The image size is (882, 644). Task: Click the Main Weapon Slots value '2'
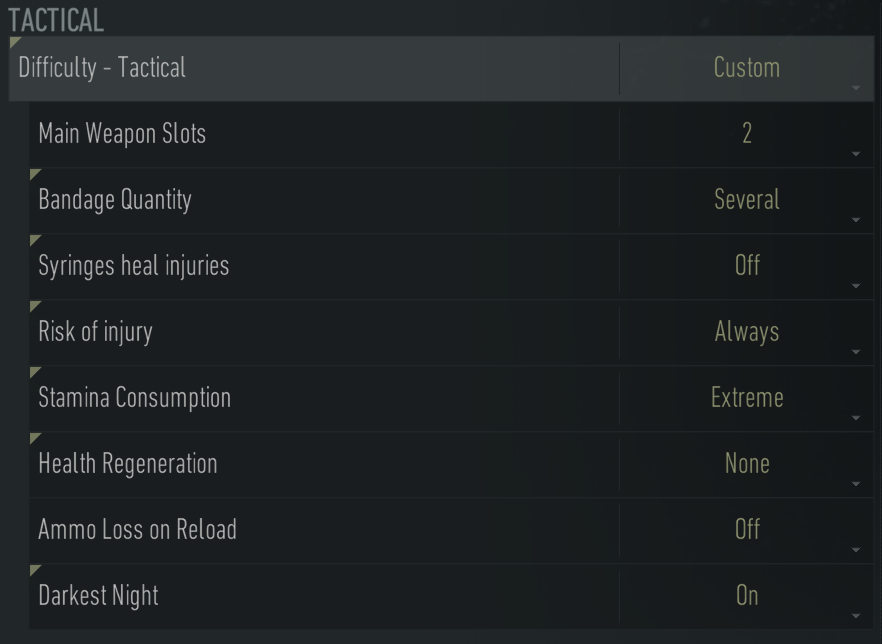click(747, 134)
